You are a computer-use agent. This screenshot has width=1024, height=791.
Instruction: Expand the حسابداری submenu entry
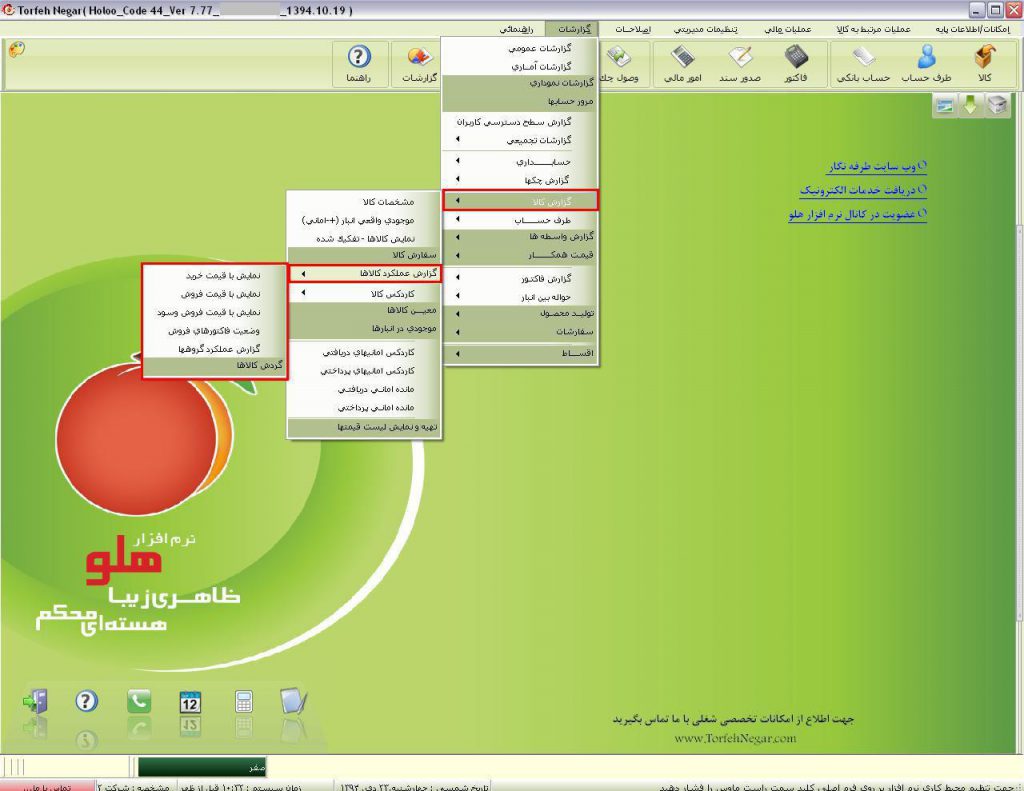point(520,161)
